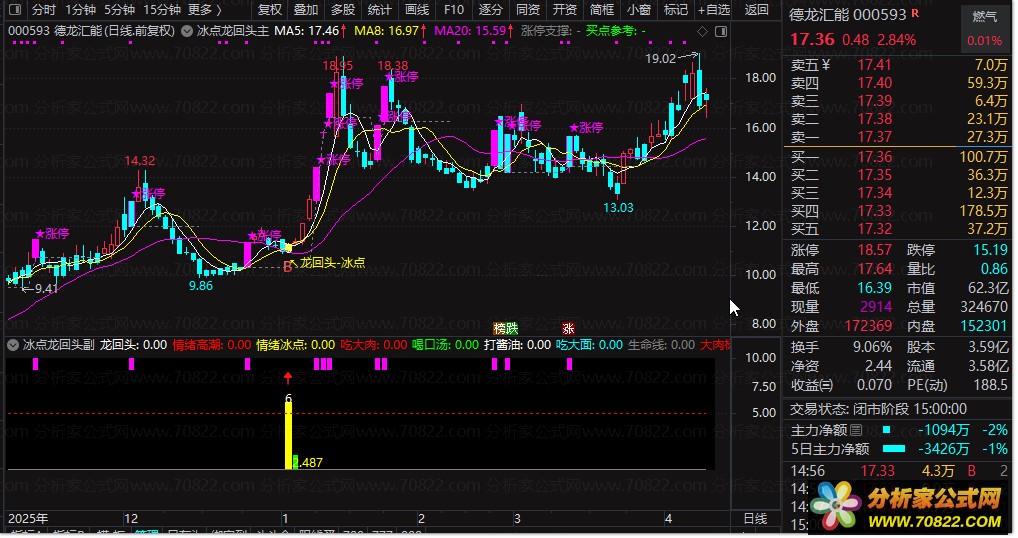Open the 更多 timeframe dropdown

click(204, 10)
